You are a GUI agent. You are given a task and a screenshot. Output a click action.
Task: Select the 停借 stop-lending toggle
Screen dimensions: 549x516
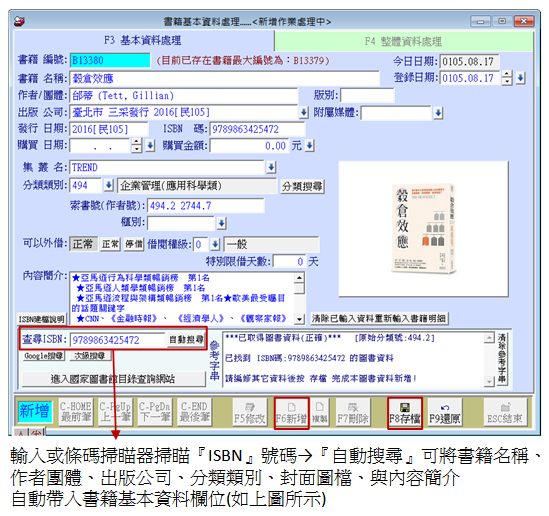[x=134, y=244]
